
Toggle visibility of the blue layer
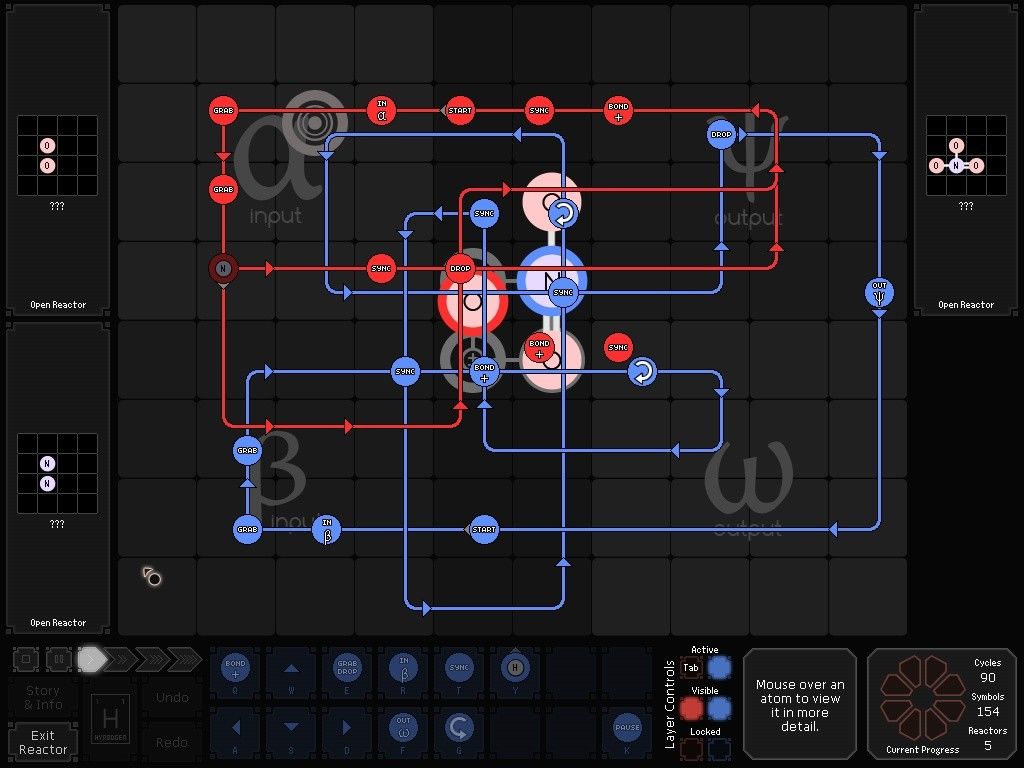click(x=719, y=708)
